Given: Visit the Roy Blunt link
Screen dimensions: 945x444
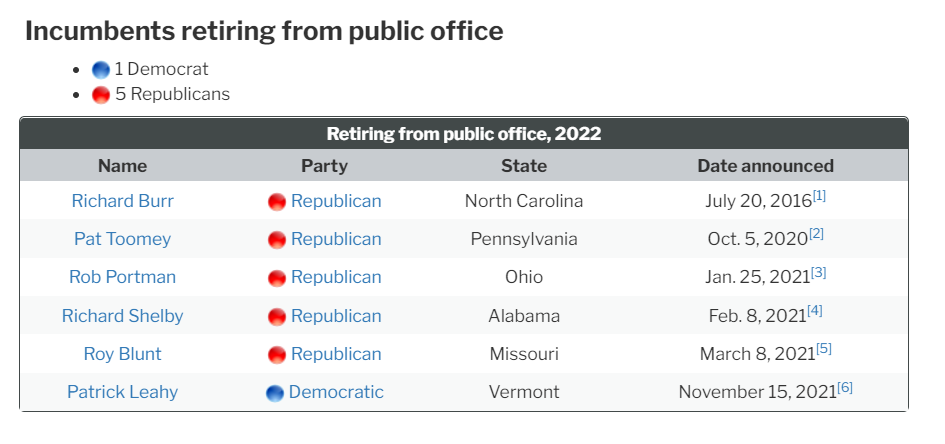Looking at the screenshot, I should 122,353.
